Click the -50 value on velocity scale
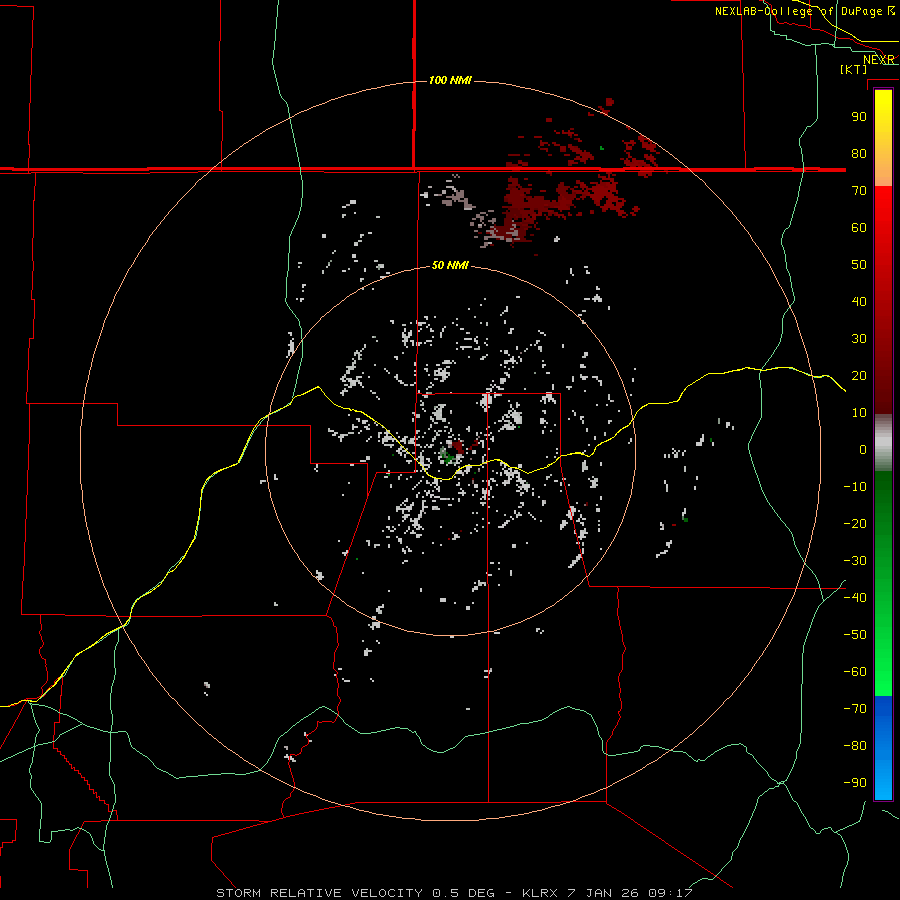Viewport: 900px width, 900px height. tap(855, 635)
